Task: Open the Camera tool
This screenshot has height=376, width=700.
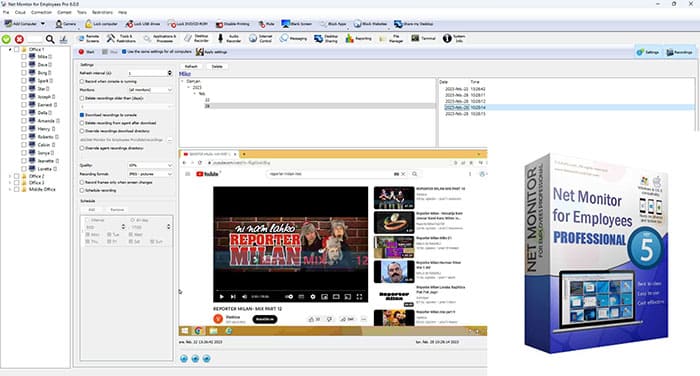Action: coord(65,24)
